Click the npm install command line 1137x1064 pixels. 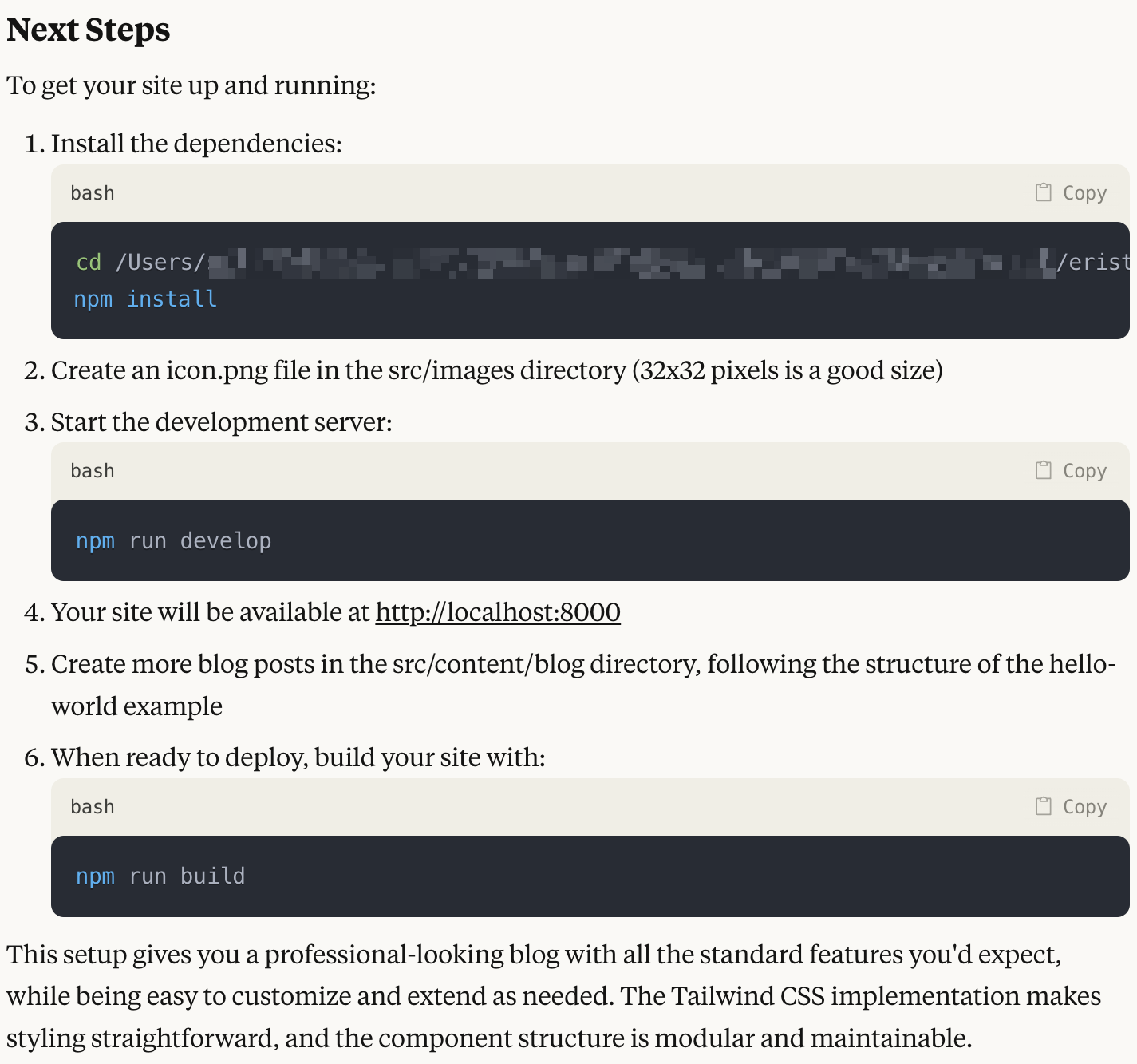tap(145, 299)
